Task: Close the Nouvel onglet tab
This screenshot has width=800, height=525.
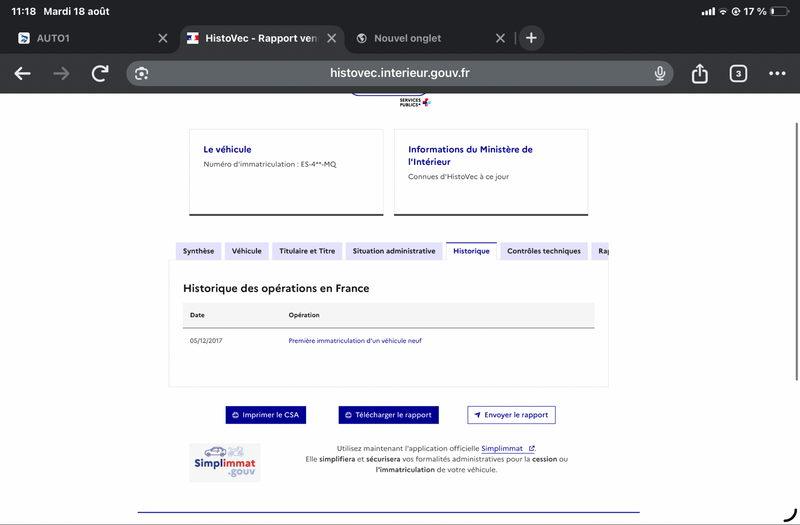Action: [501, 38]
